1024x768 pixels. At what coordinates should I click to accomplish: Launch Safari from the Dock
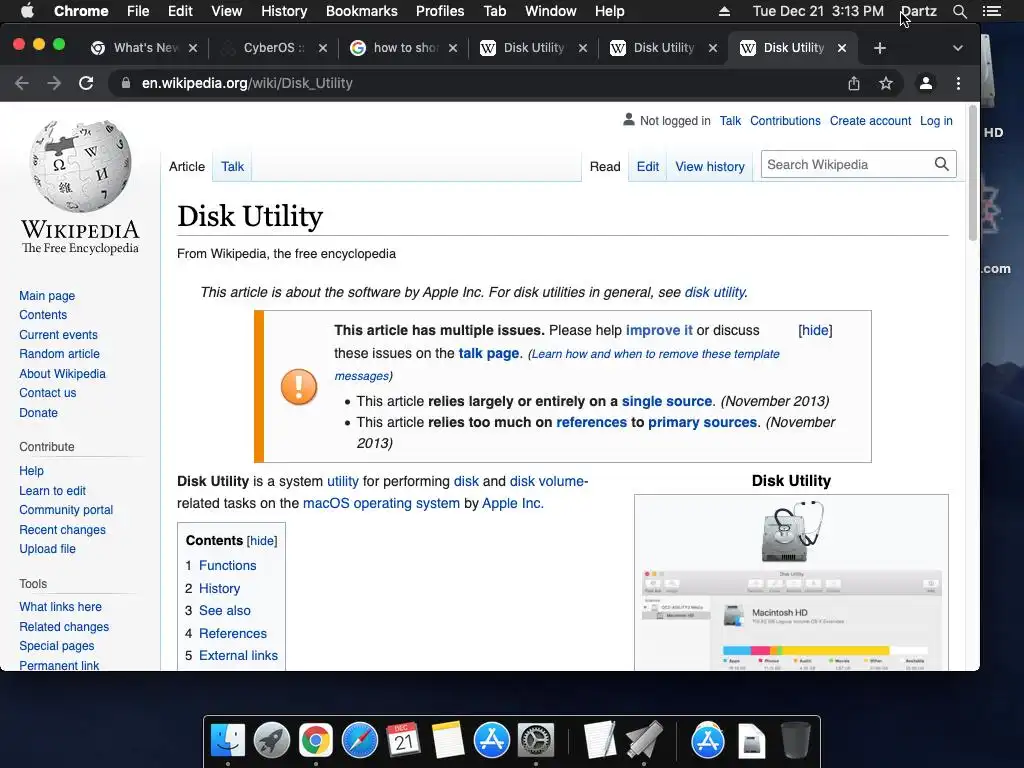360,741
